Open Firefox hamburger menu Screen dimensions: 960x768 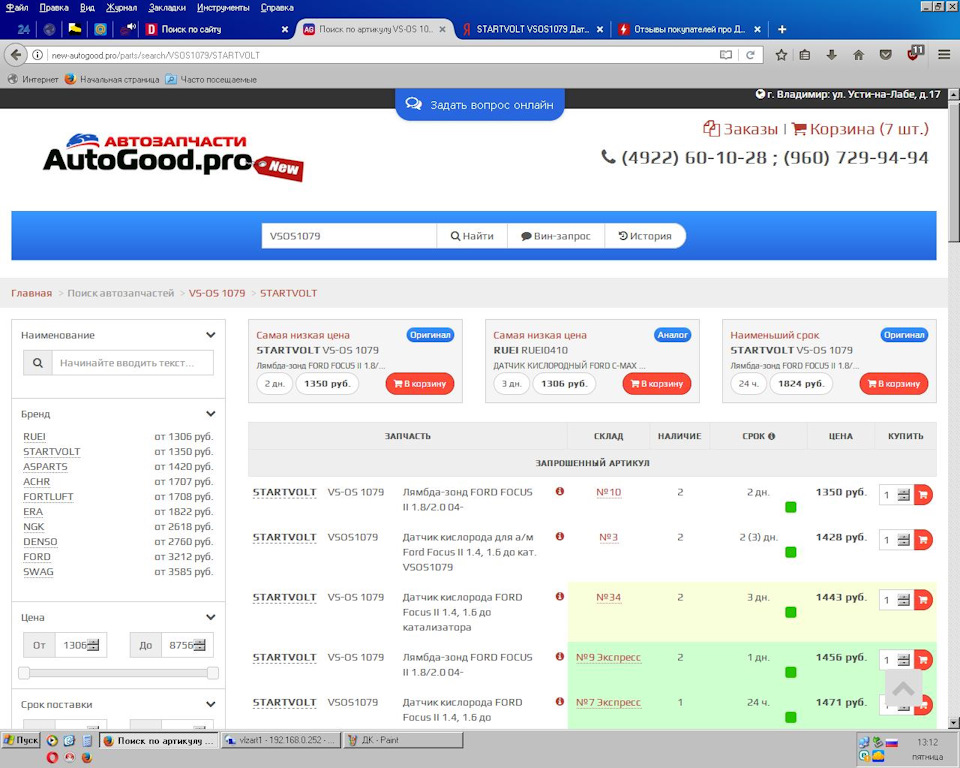[x=944, y=55]
